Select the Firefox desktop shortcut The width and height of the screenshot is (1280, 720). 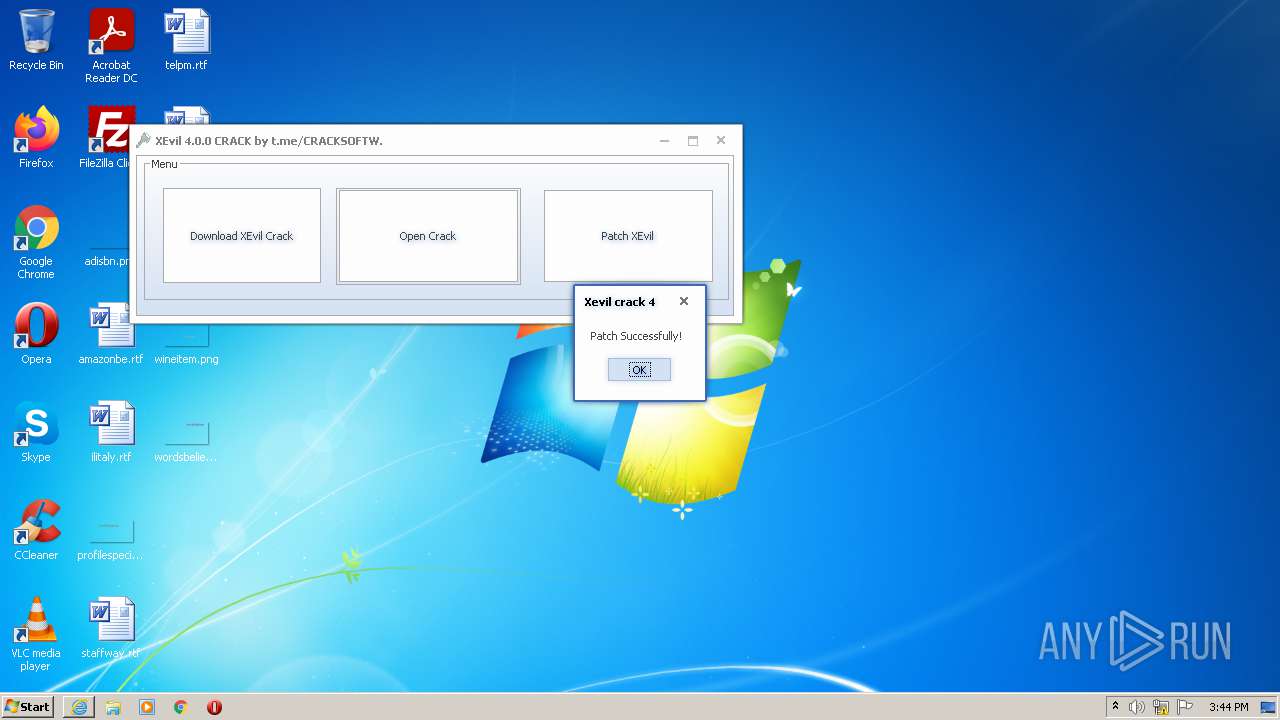coord(36,138)
